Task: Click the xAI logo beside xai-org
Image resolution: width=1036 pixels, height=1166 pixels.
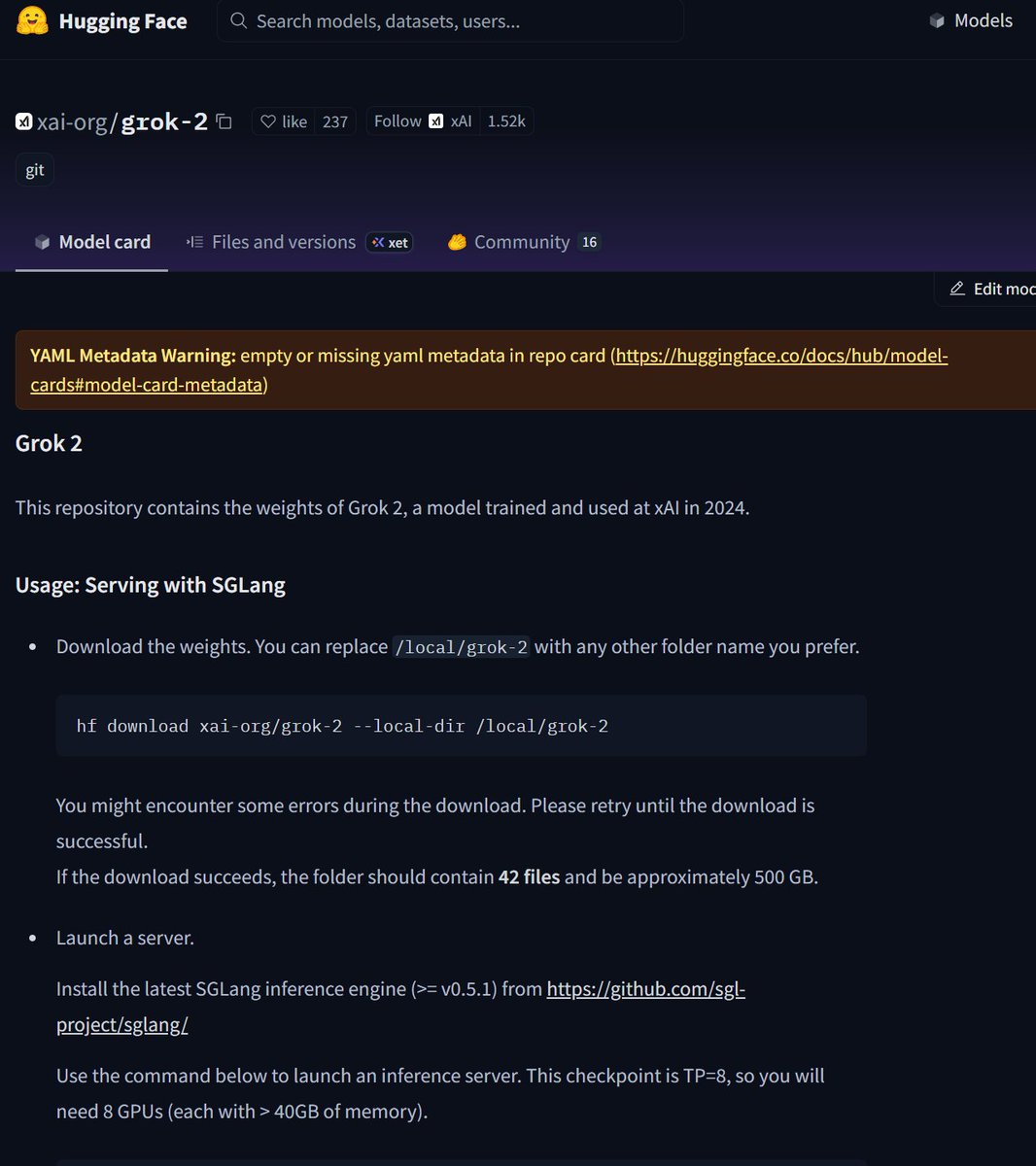Action: [x=24, y=121]
